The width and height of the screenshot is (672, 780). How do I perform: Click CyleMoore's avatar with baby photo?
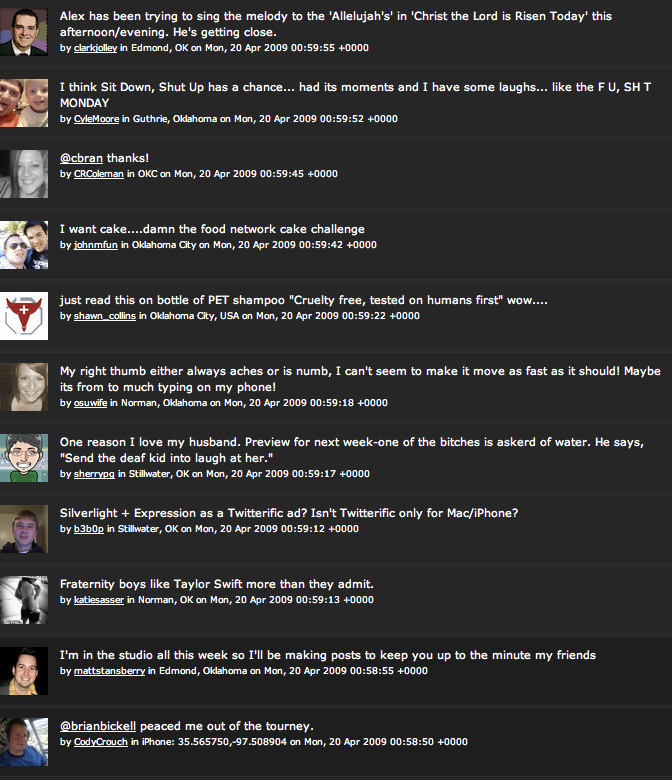(24, 103)
